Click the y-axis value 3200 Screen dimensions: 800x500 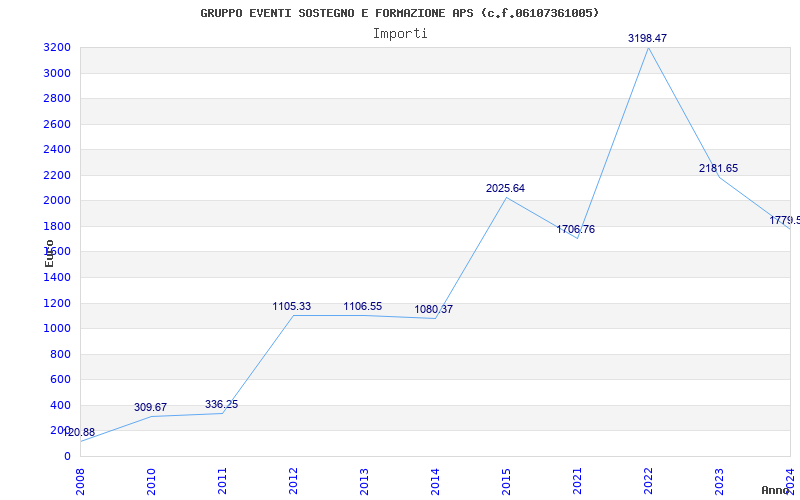(57, 48)
